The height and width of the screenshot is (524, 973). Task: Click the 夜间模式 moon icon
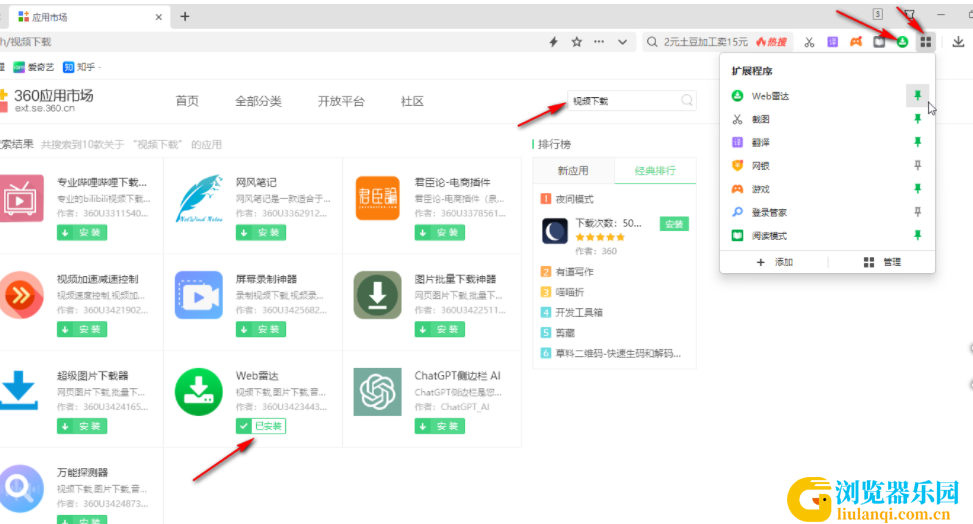[x=554, y=231]
